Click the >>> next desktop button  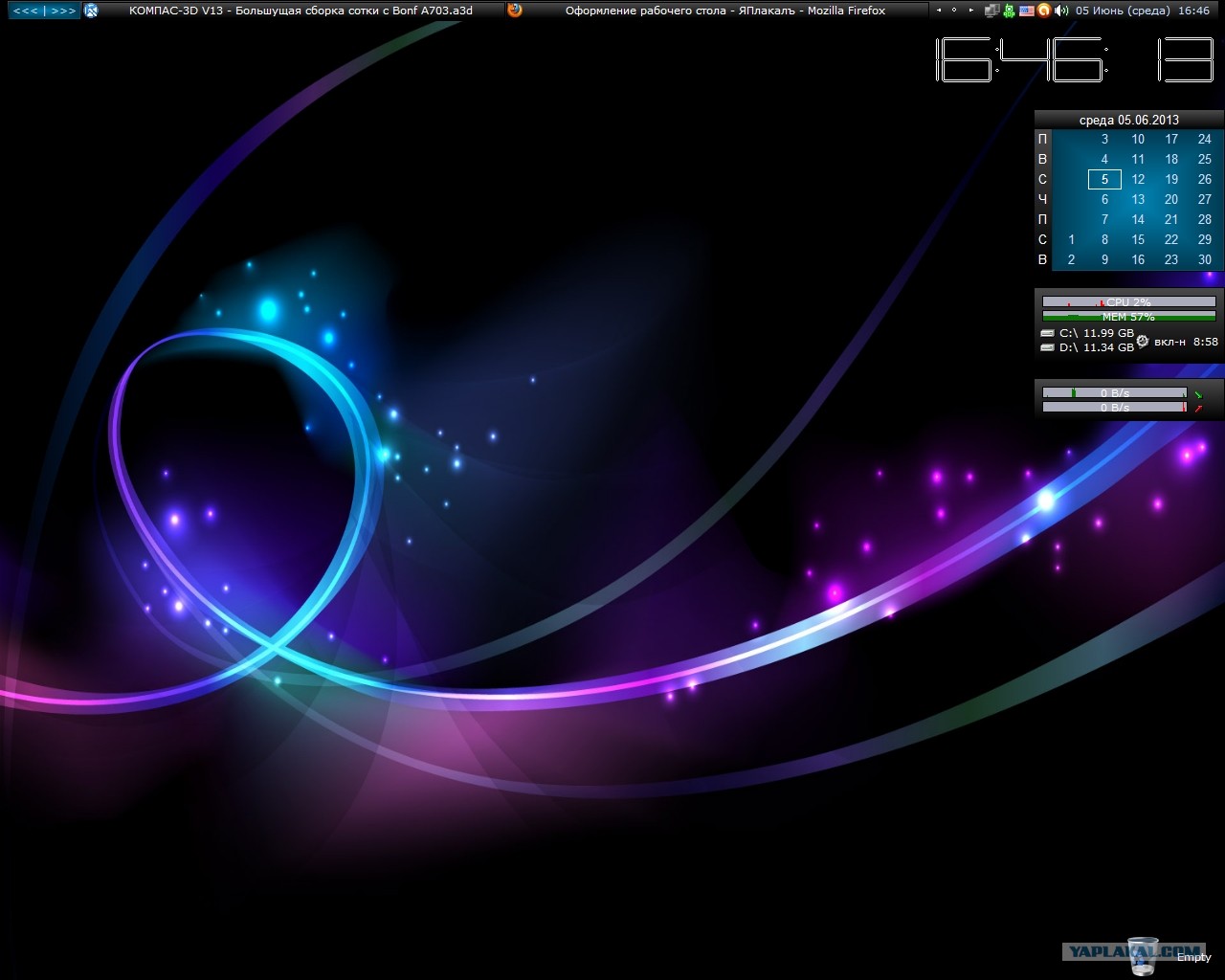point(63,11)
